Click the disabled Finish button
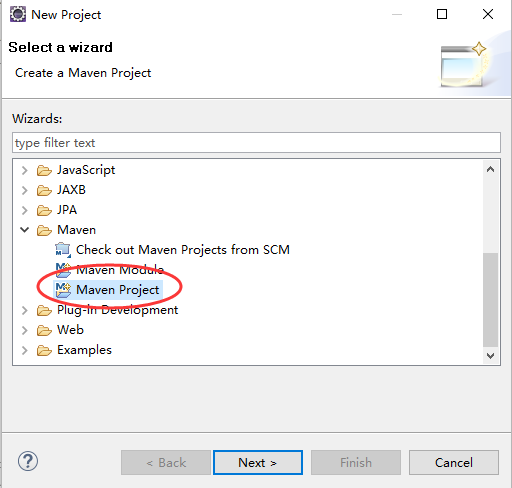512x488 pixels. pos(356,463)
